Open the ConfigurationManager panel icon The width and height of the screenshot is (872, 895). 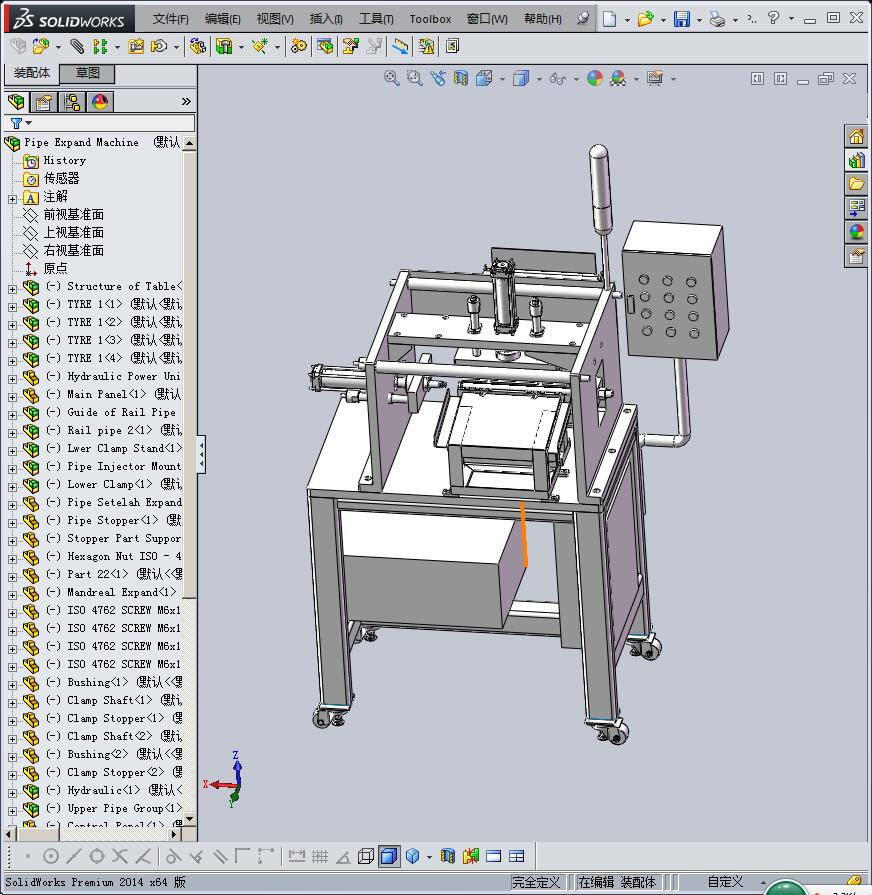click(x=72, y=102)
